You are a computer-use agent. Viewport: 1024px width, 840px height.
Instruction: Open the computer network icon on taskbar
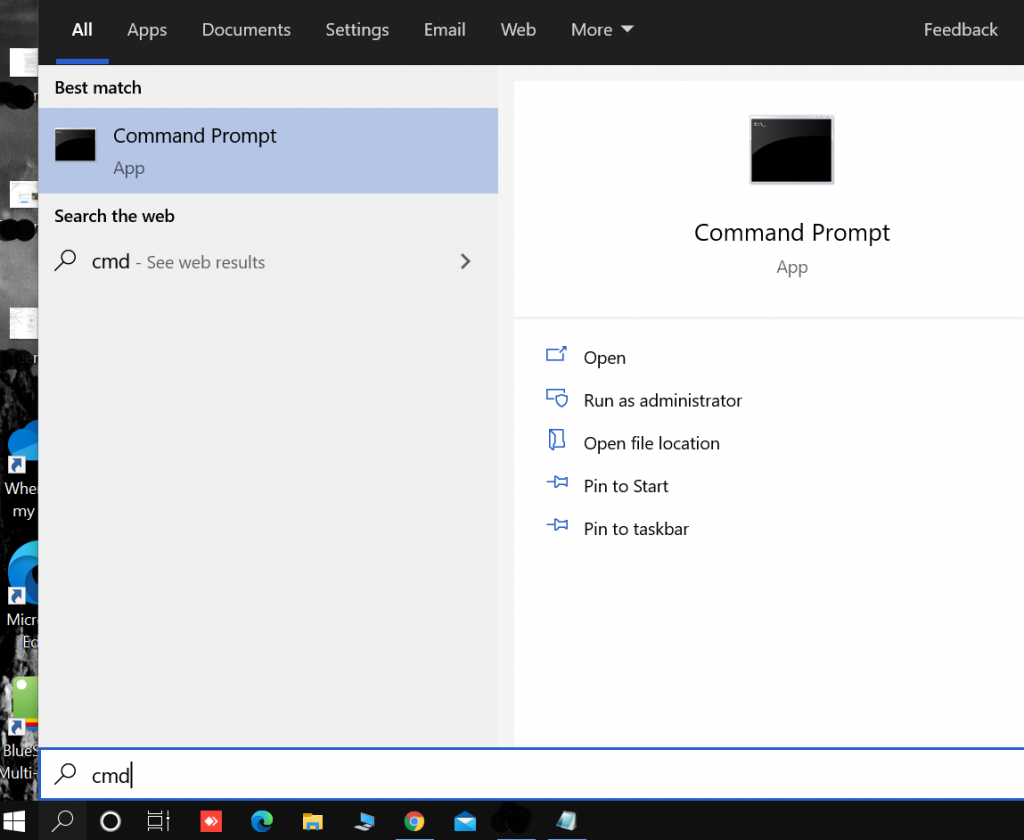pos(364,821)
